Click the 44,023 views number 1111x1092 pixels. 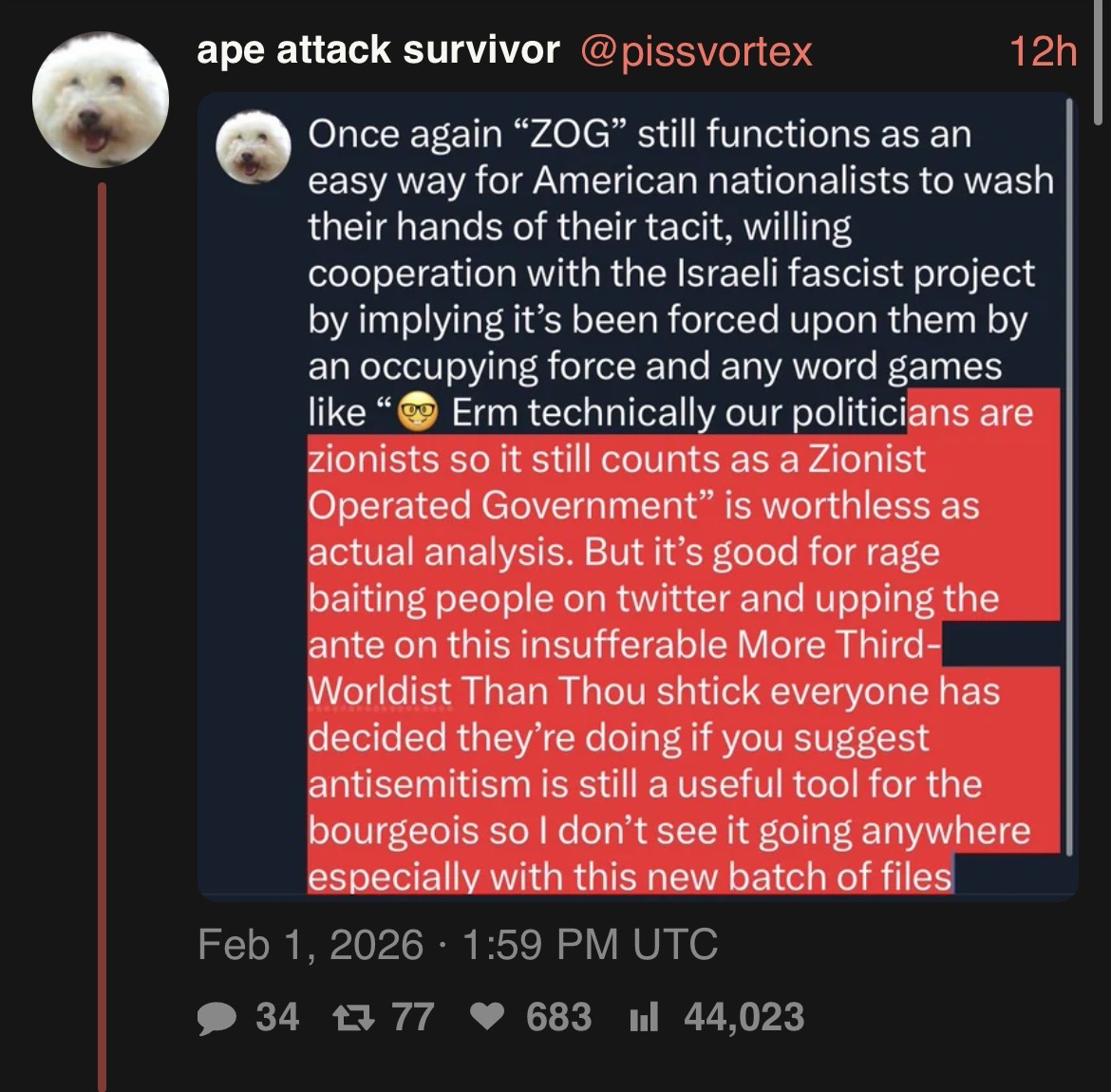(x=744, y=1017)
